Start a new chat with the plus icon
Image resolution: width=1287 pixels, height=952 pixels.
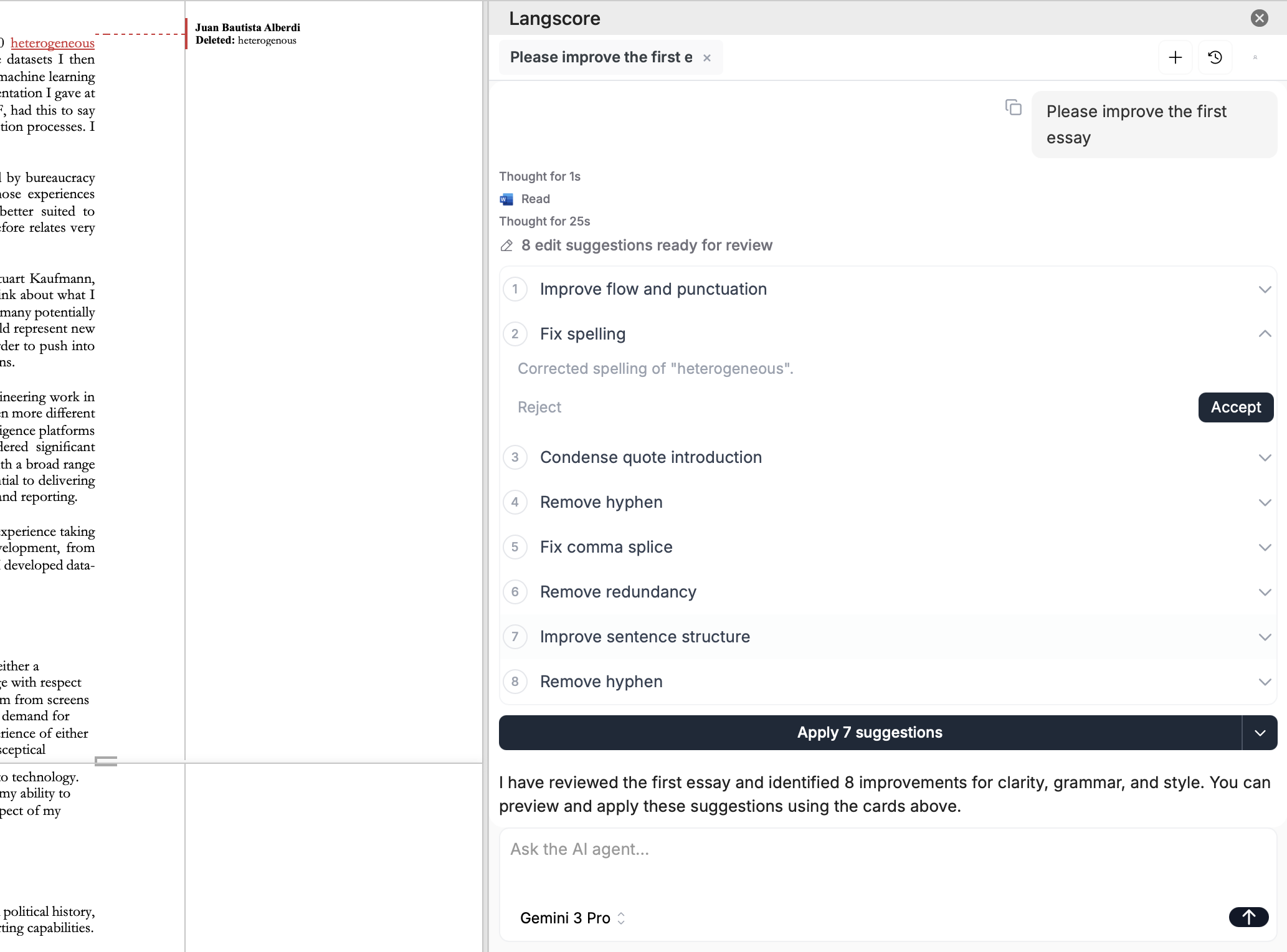(x=1175, y=57)
